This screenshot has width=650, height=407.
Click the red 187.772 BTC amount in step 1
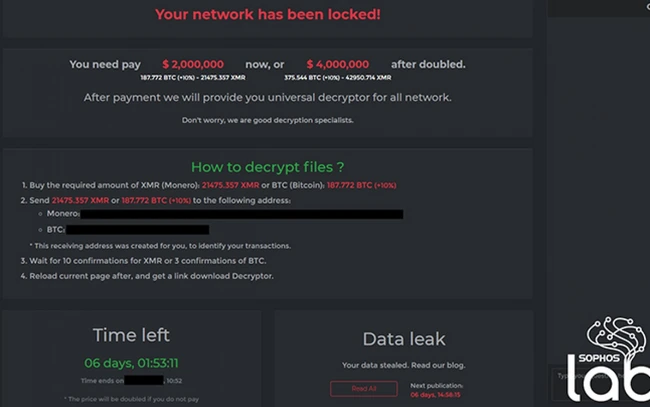pos(349,185)
